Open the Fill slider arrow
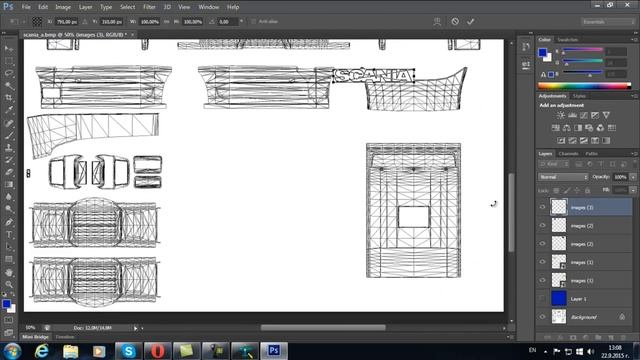 coord(633,191)
